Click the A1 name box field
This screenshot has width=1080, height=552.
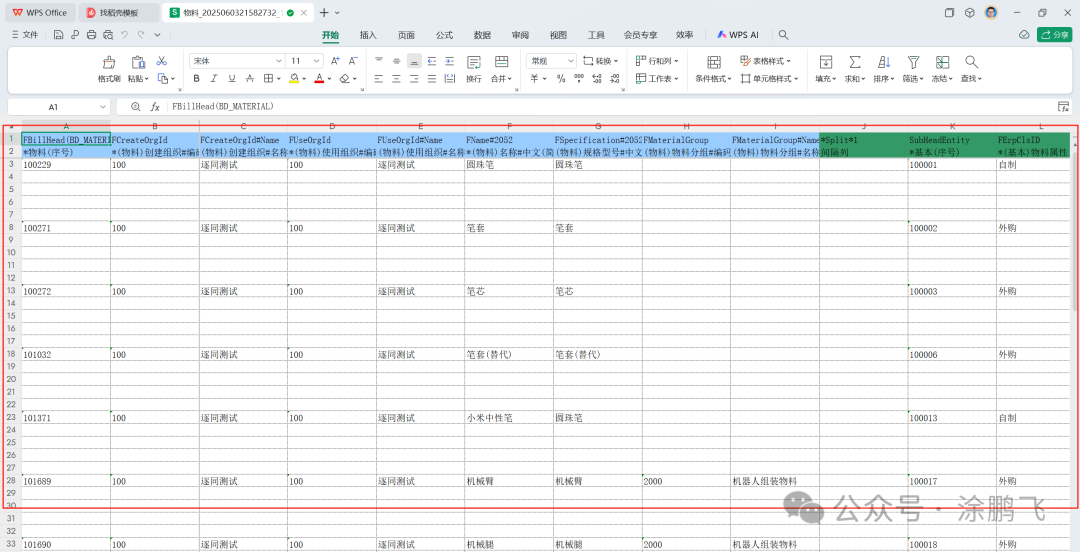pos(53,106)
